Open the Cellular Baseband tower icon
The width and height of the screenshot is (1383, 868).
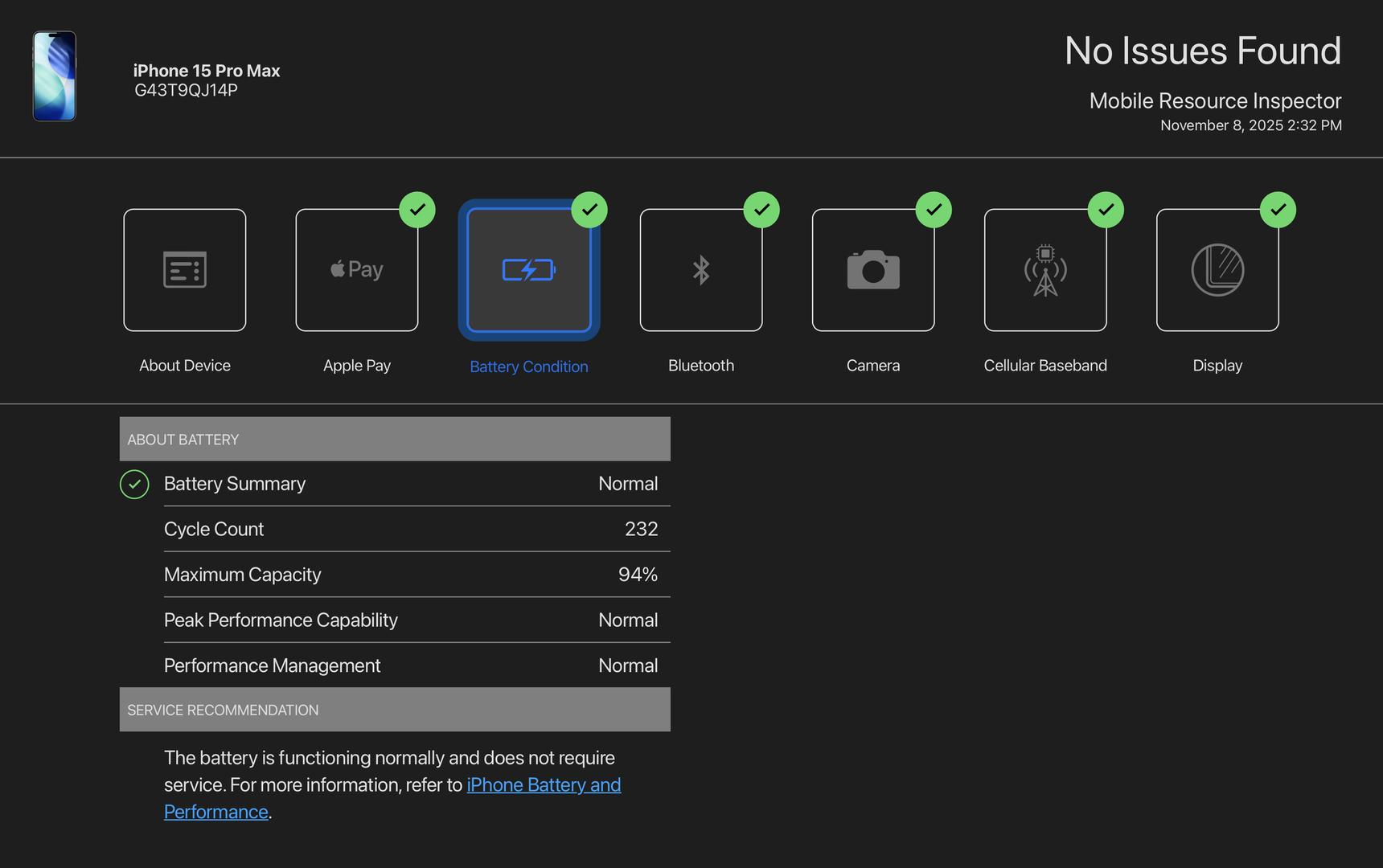point(1045,270)
